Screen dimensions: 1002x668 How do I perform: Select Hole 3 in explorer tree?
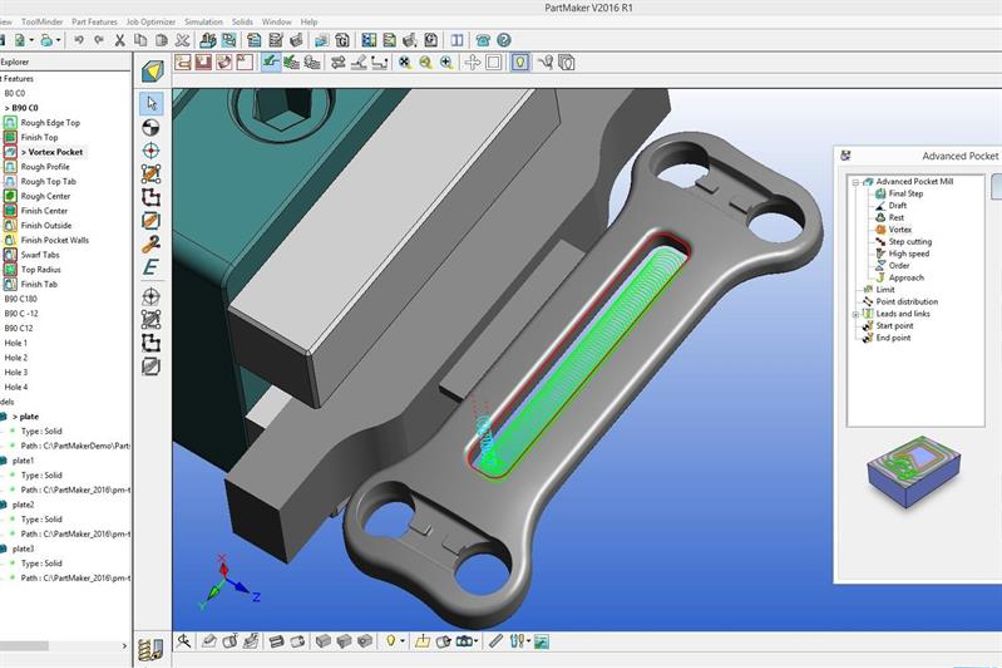coord(16,373)
